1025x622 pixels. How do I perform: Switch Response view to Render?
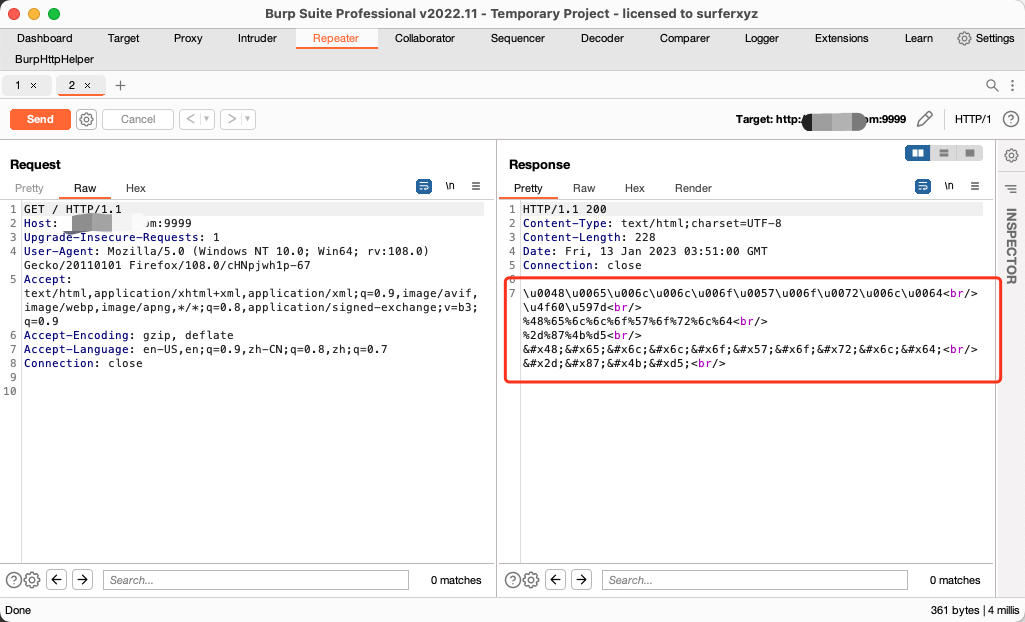pyautogui.click(x=693, y=188)
